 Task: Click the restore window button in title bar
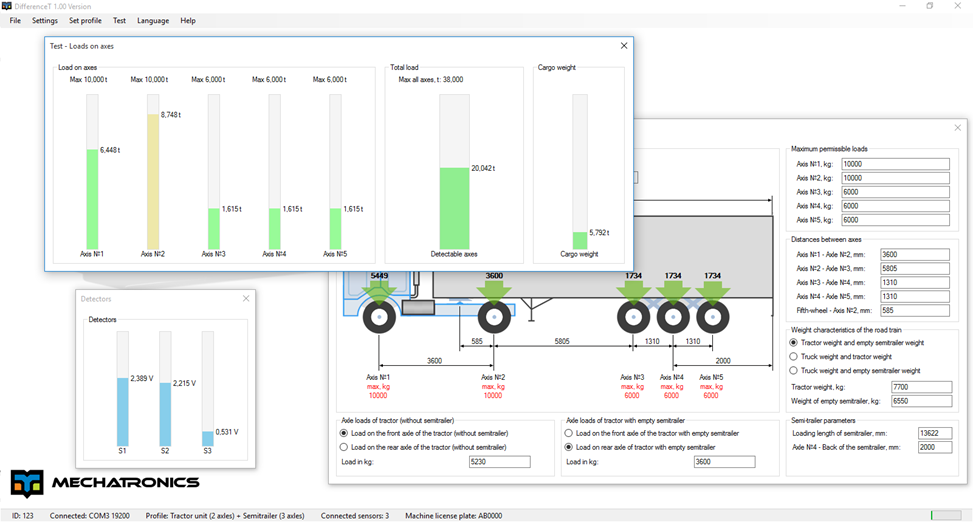(930, 6)
